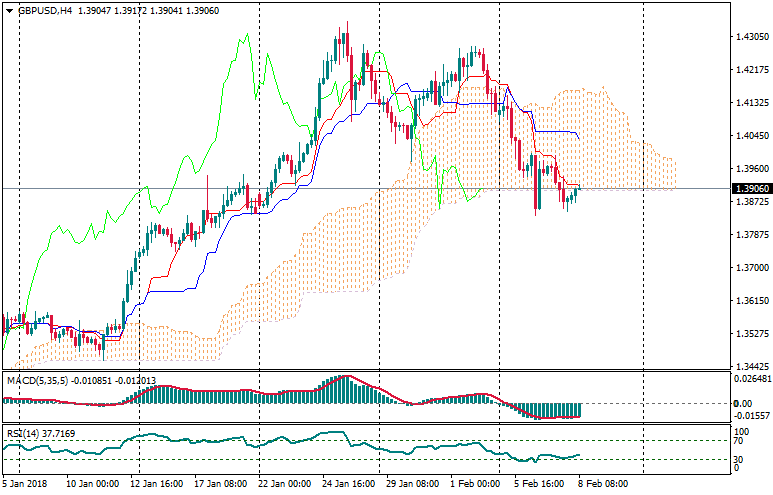Click the 5 Jan 2018 date label
The image size is (773, 495).
(x=25, y=483)
